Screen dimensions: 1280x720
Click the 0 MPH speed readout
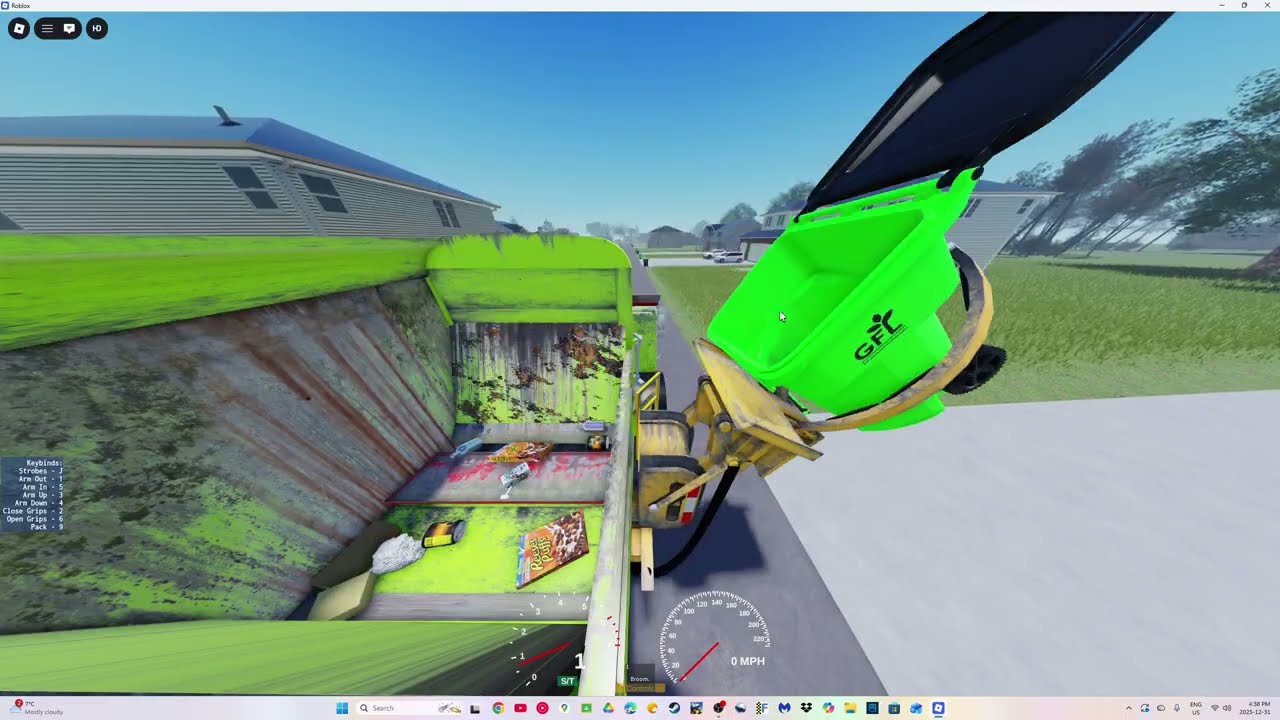(747, 661)
